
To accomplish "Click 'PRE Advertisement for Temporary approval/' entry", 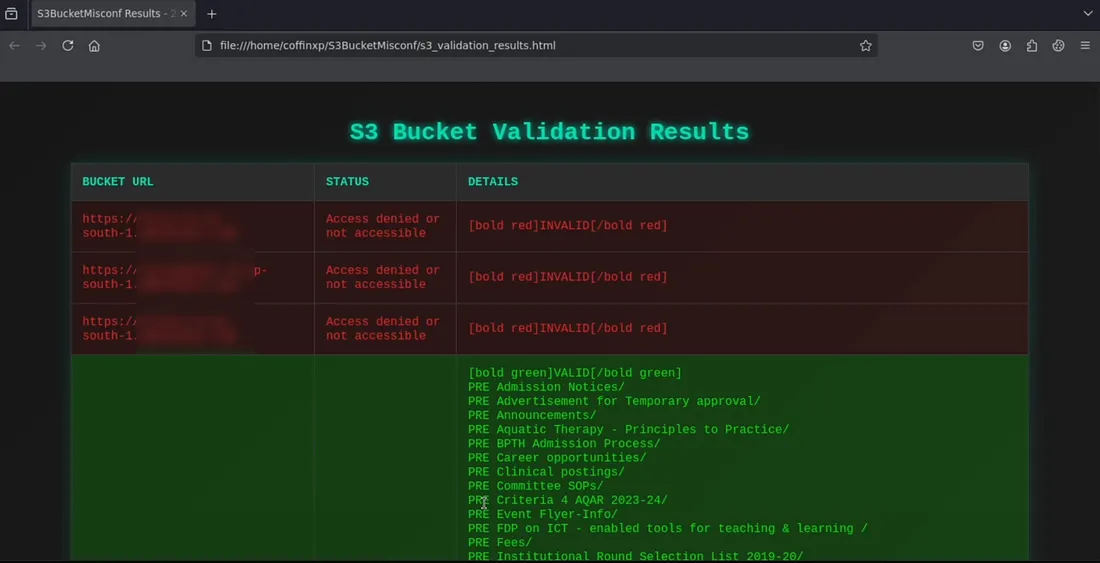I will click(615, 401).
